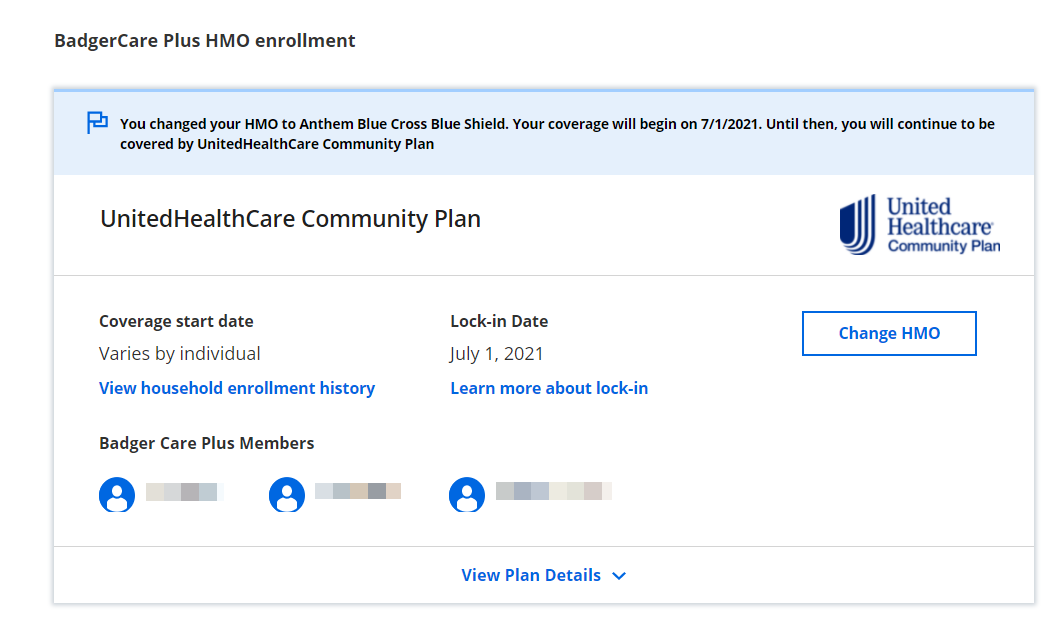Click the HMO change notification message text

(556, 134)
